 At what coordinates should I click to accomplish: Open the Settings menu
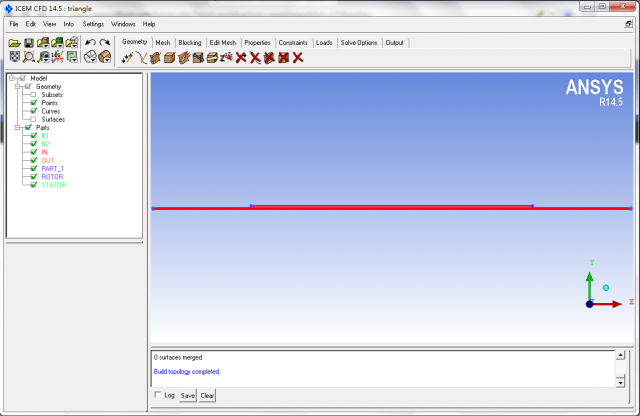tap(92, 23)
